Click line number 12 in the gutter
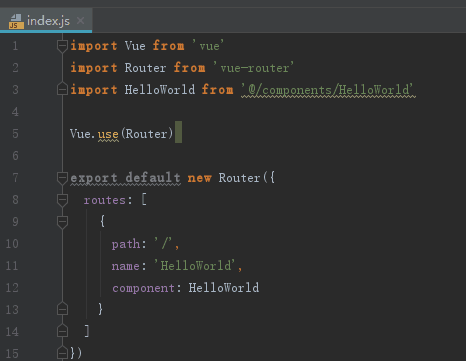The image size is (466, 361). [x=12, y=288]
